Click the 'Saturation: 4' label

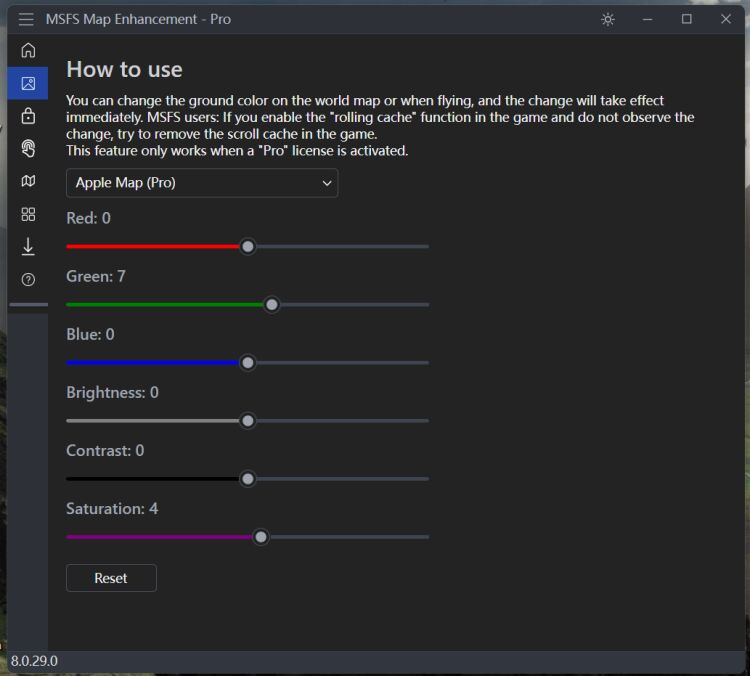(x=112, y=509)
